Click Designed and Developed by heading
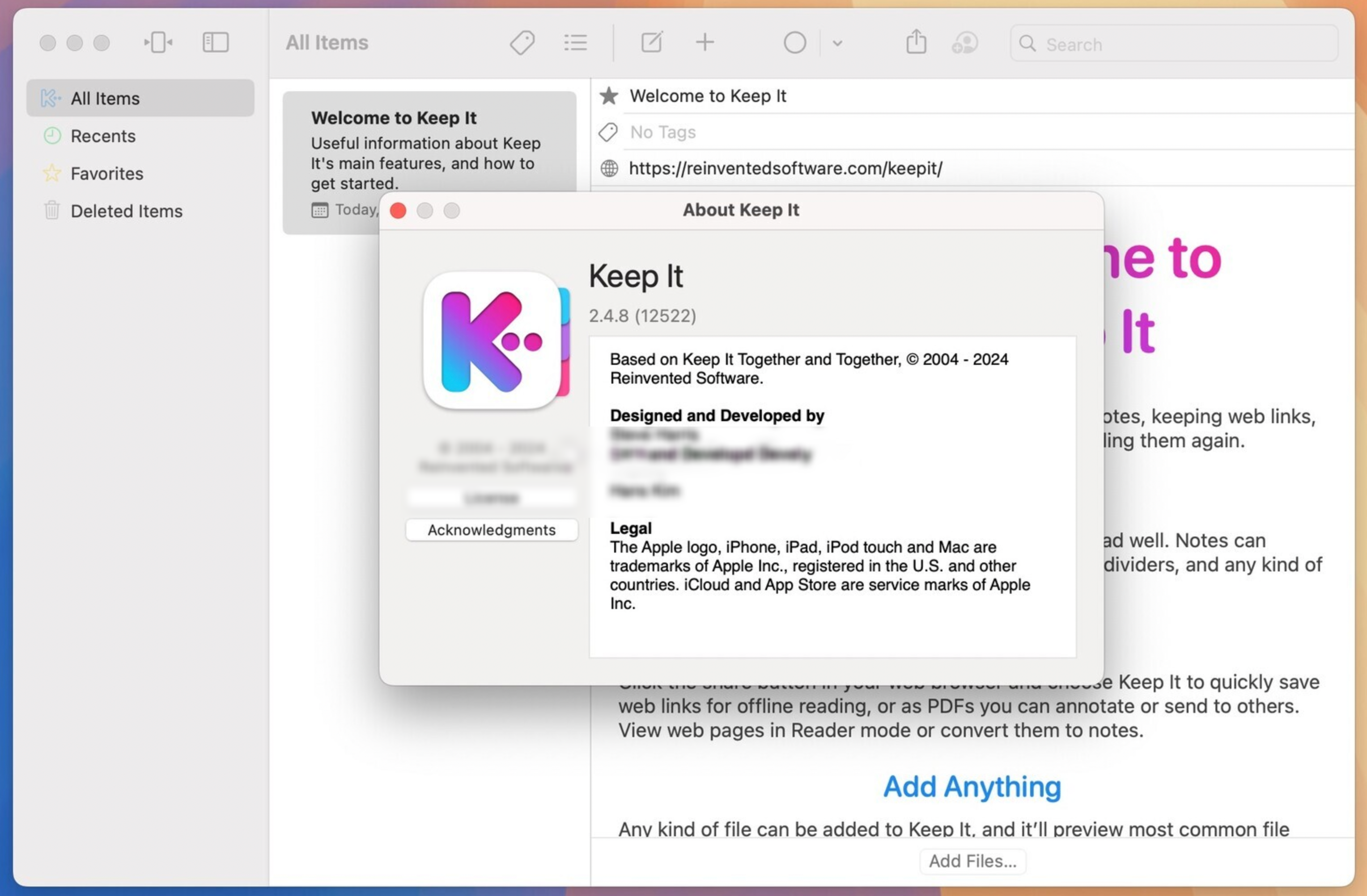This screenshot has width=1367, height=896. tap(717, 415)
